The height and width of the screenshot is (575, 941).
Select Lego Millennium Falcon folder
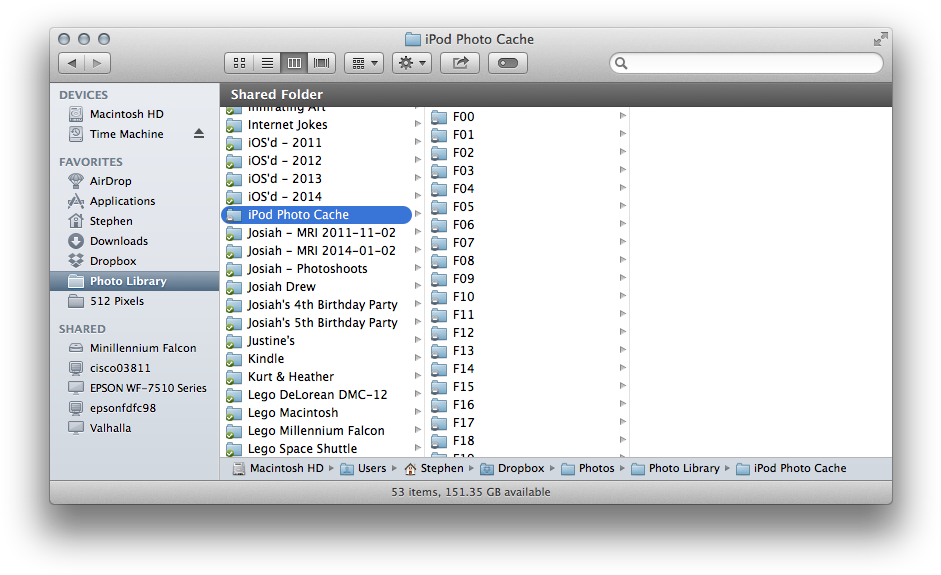316,431
